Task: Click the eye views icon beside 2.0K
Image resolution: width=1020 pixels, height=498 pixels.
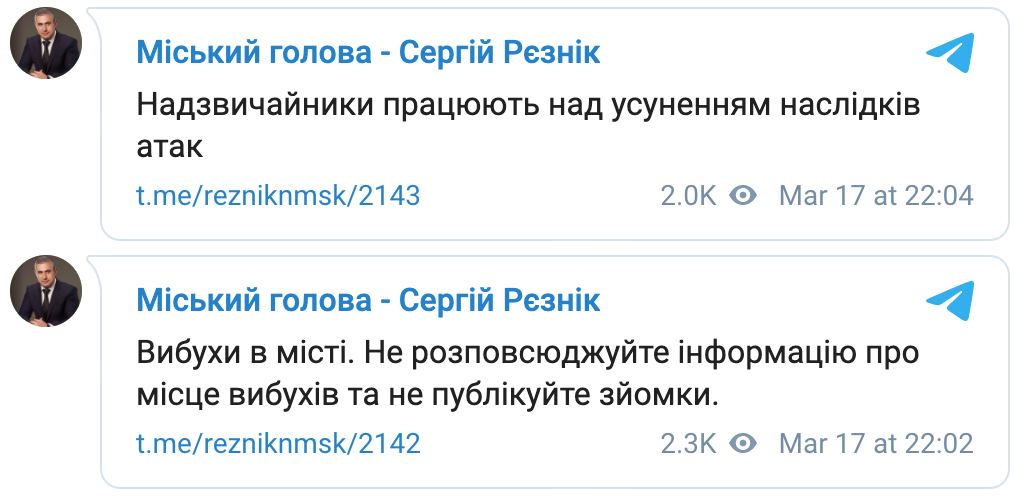Action: (743, 195)
